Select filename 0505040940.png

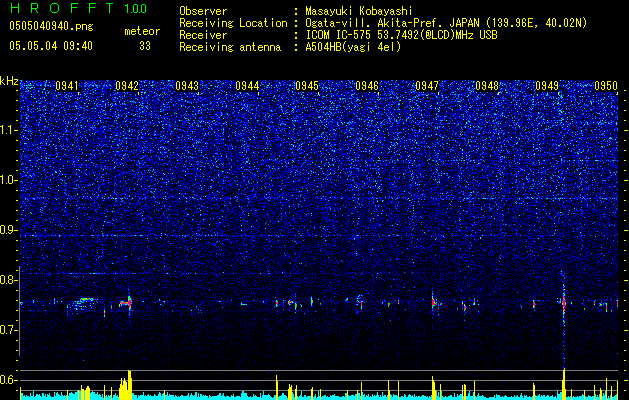coord(51,26)
